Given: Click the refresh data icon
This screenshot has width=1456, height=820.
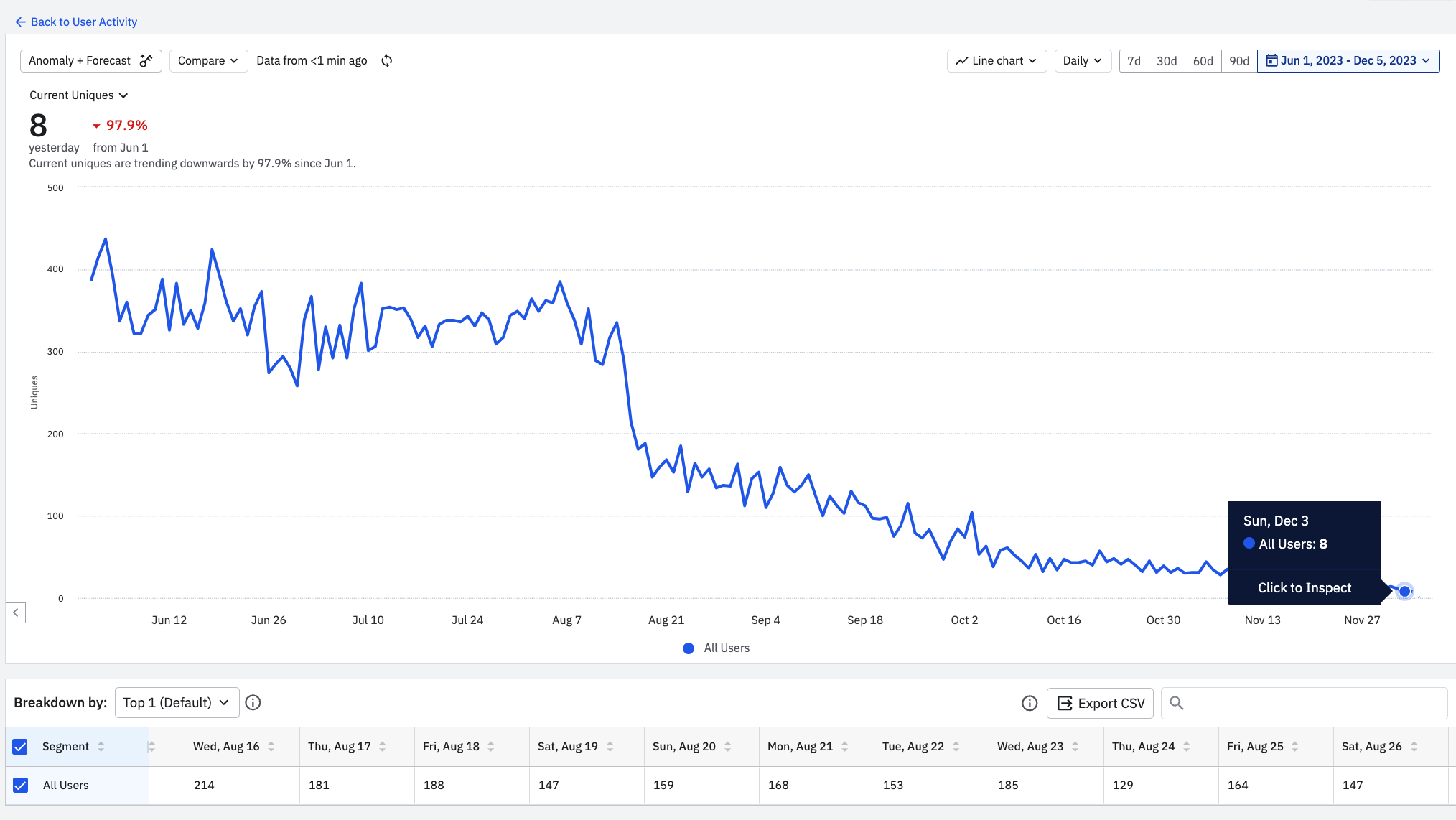Looking at the screenshot, I should coord(387,61).
